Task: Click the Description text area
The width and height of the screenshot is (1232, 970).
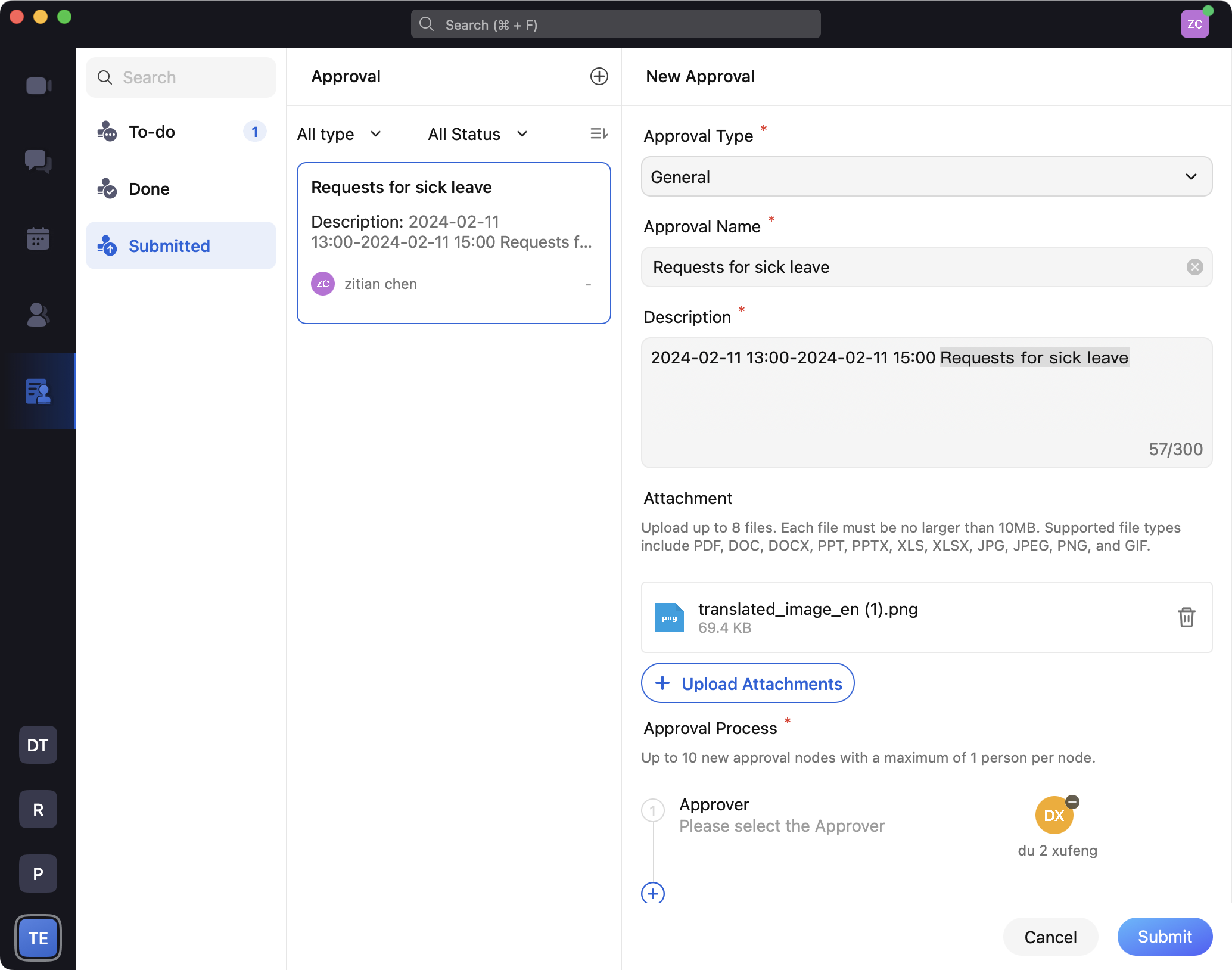Action: click(x=926, y=405)
